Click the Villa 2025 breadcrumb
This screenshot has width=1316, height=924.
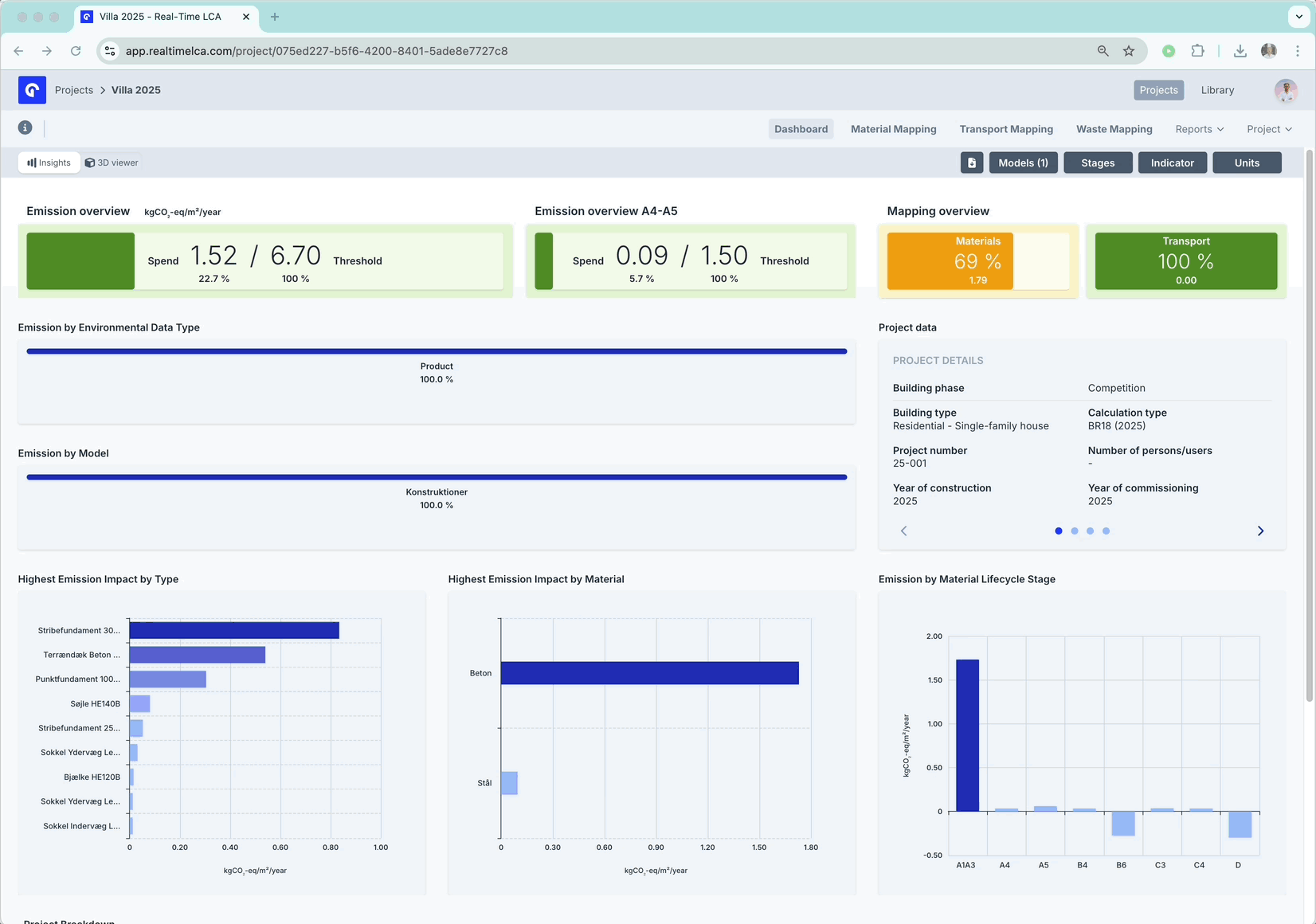[136, 90]
